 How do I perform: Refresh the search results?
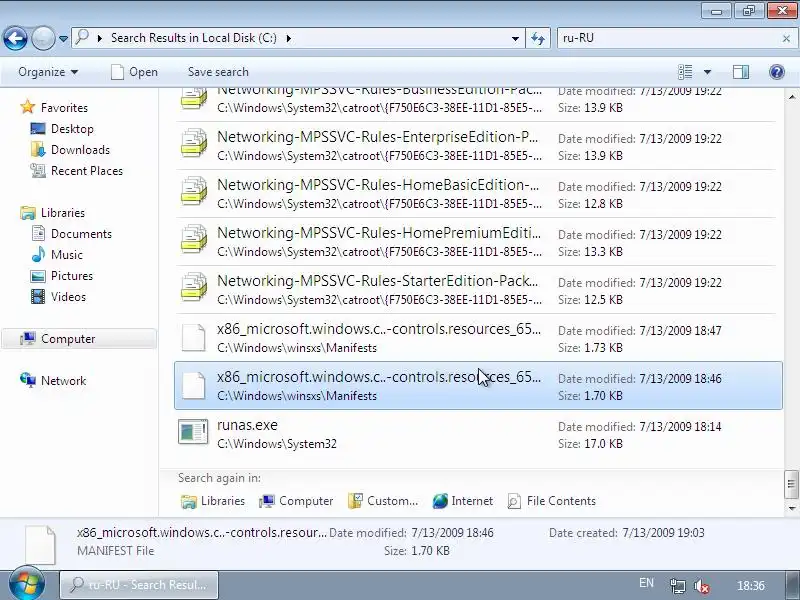click(538, 38)
